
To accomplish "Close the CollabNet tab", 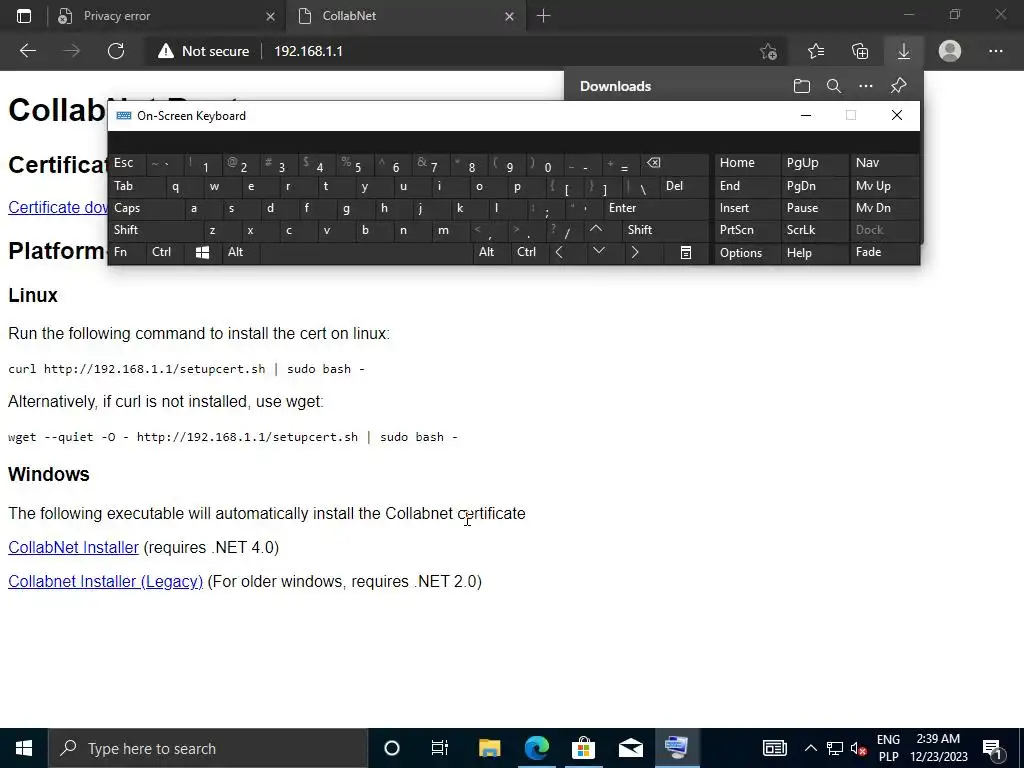I will click(509, 16).
